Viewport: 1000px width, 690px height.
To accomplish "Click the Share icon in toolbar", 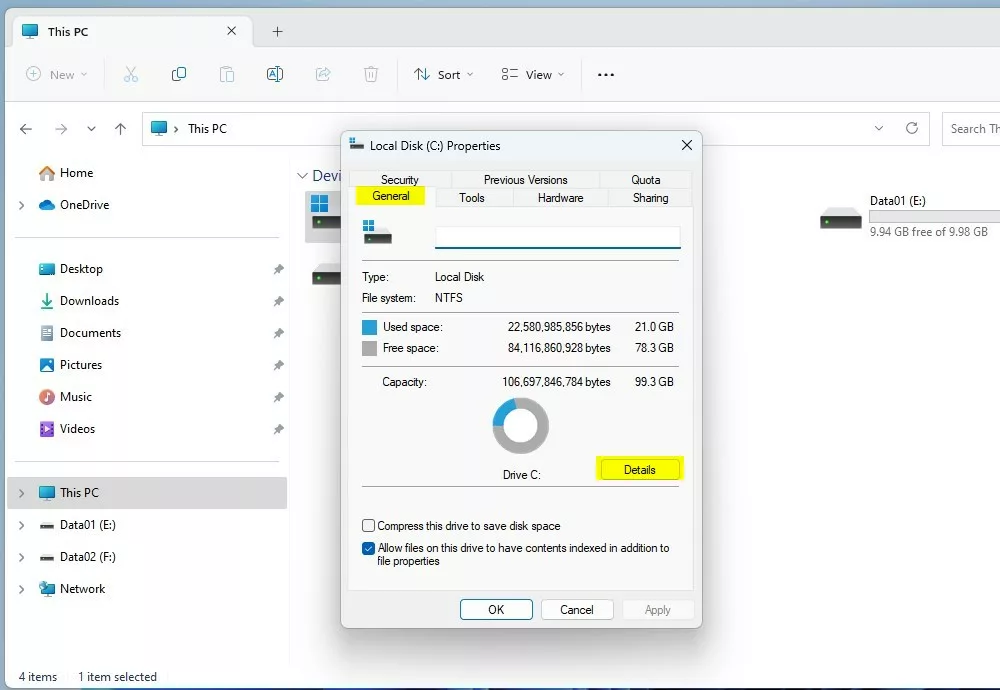I will point(323,75).
